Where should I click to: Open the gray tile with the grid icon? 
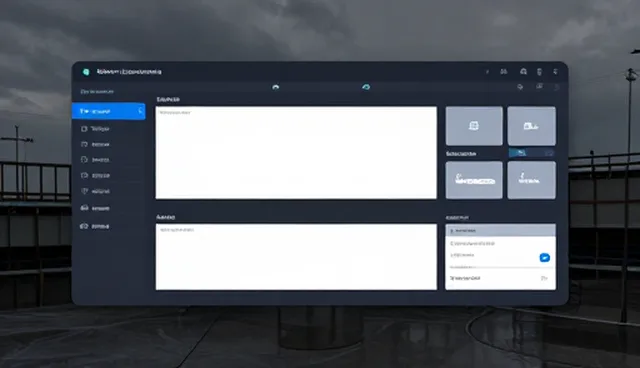click(474, 126)
